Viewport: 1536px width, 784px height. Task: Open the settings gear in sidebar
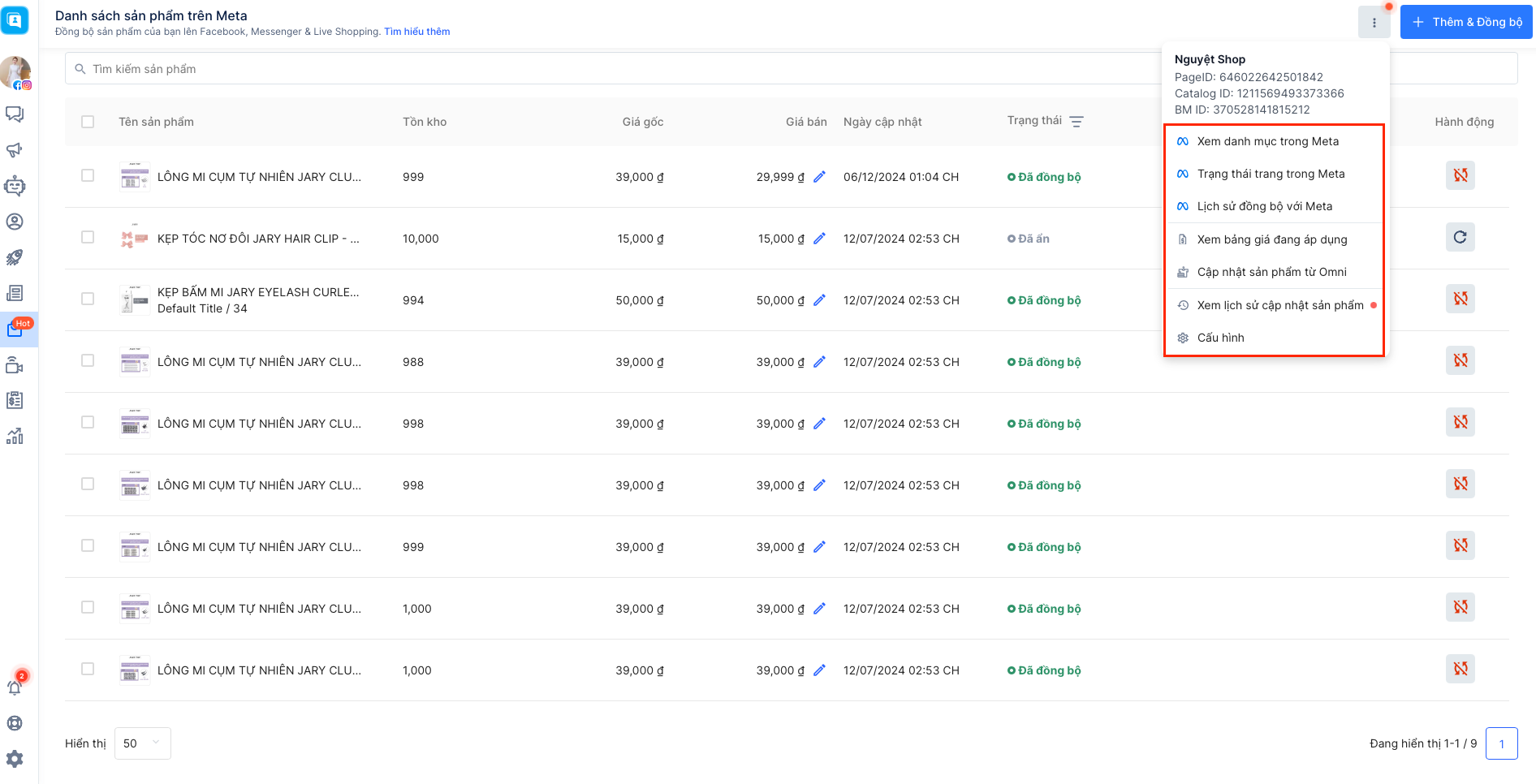(x=15, y=759)
